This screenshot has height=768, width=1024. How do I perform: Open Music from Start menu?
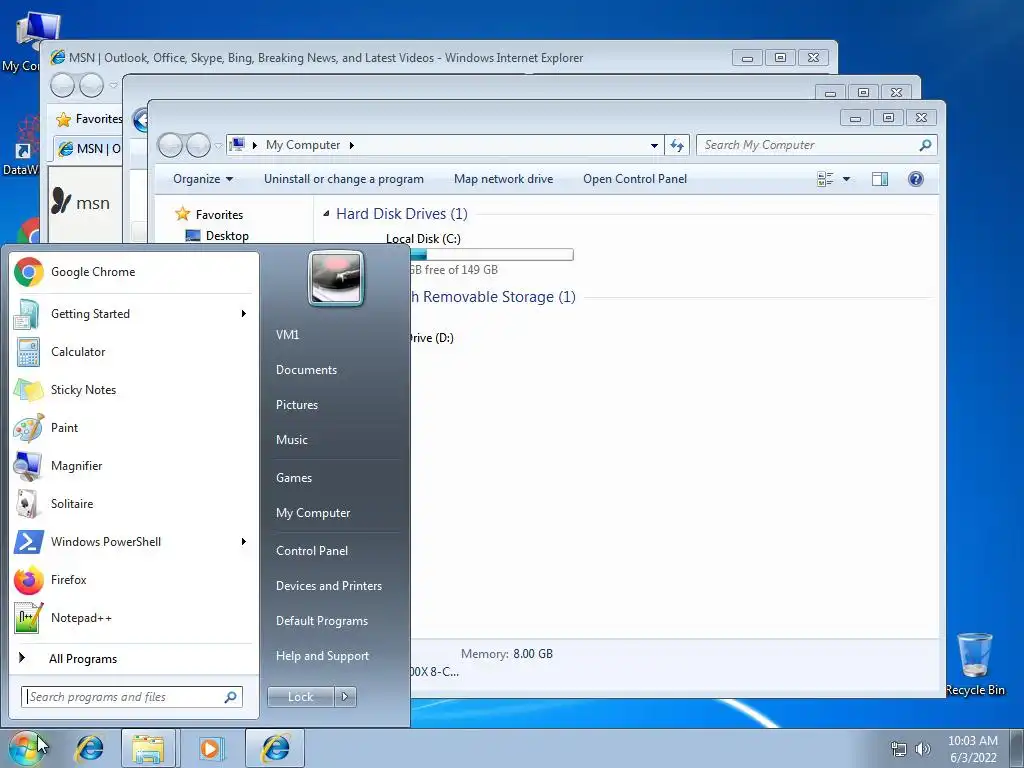click(291, 440)
